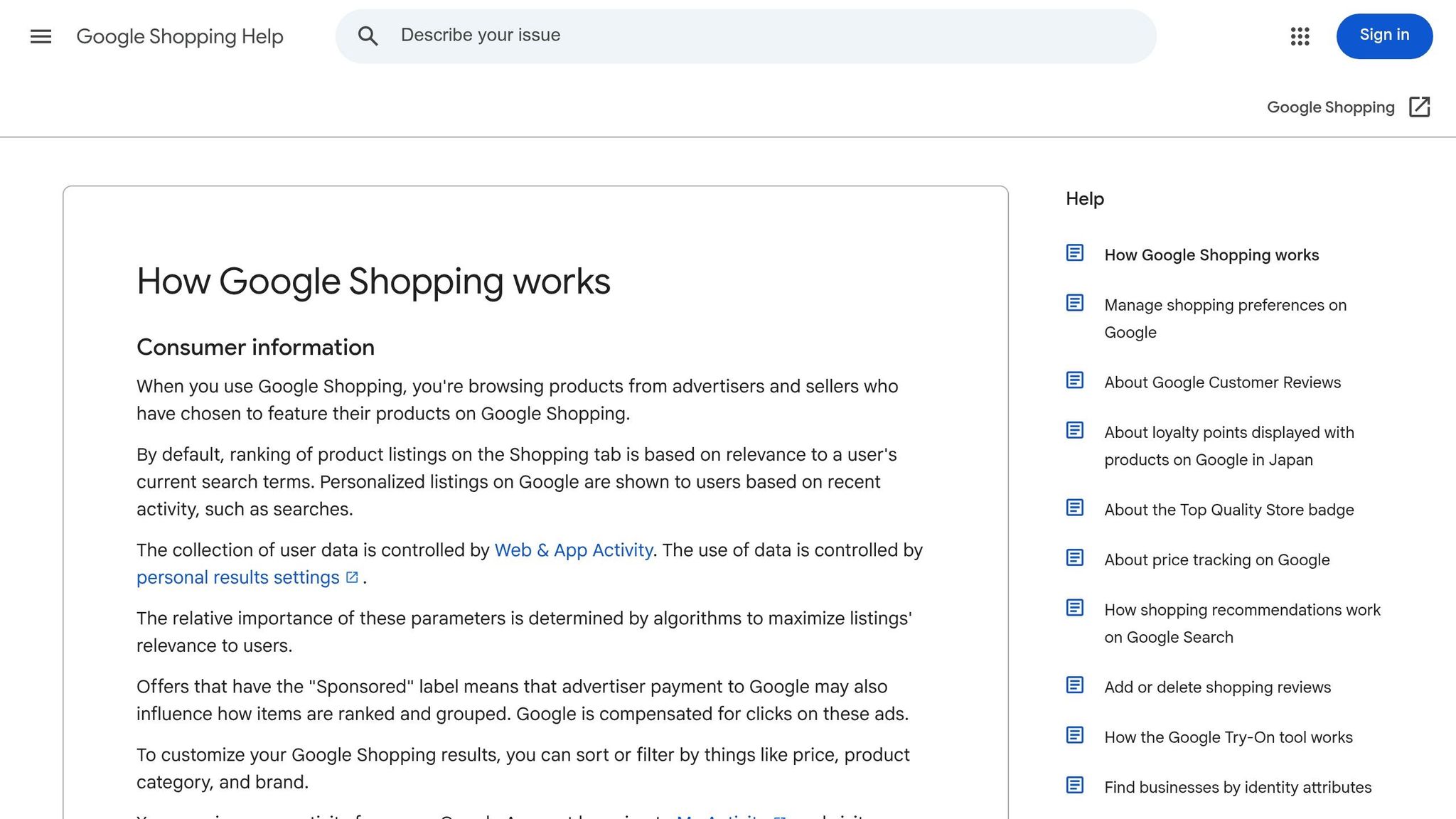Viewport: 1456px width, 819px height.
Task: Click the search magnifier icon
Action: pos(368,36)
